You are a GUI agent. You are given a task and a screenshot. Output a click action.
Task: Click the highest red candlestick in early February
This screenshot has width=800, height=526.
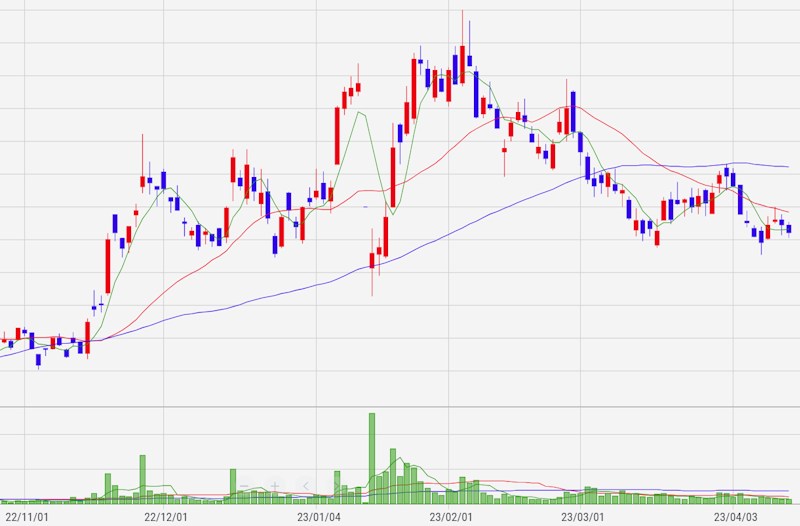(462, 64)
